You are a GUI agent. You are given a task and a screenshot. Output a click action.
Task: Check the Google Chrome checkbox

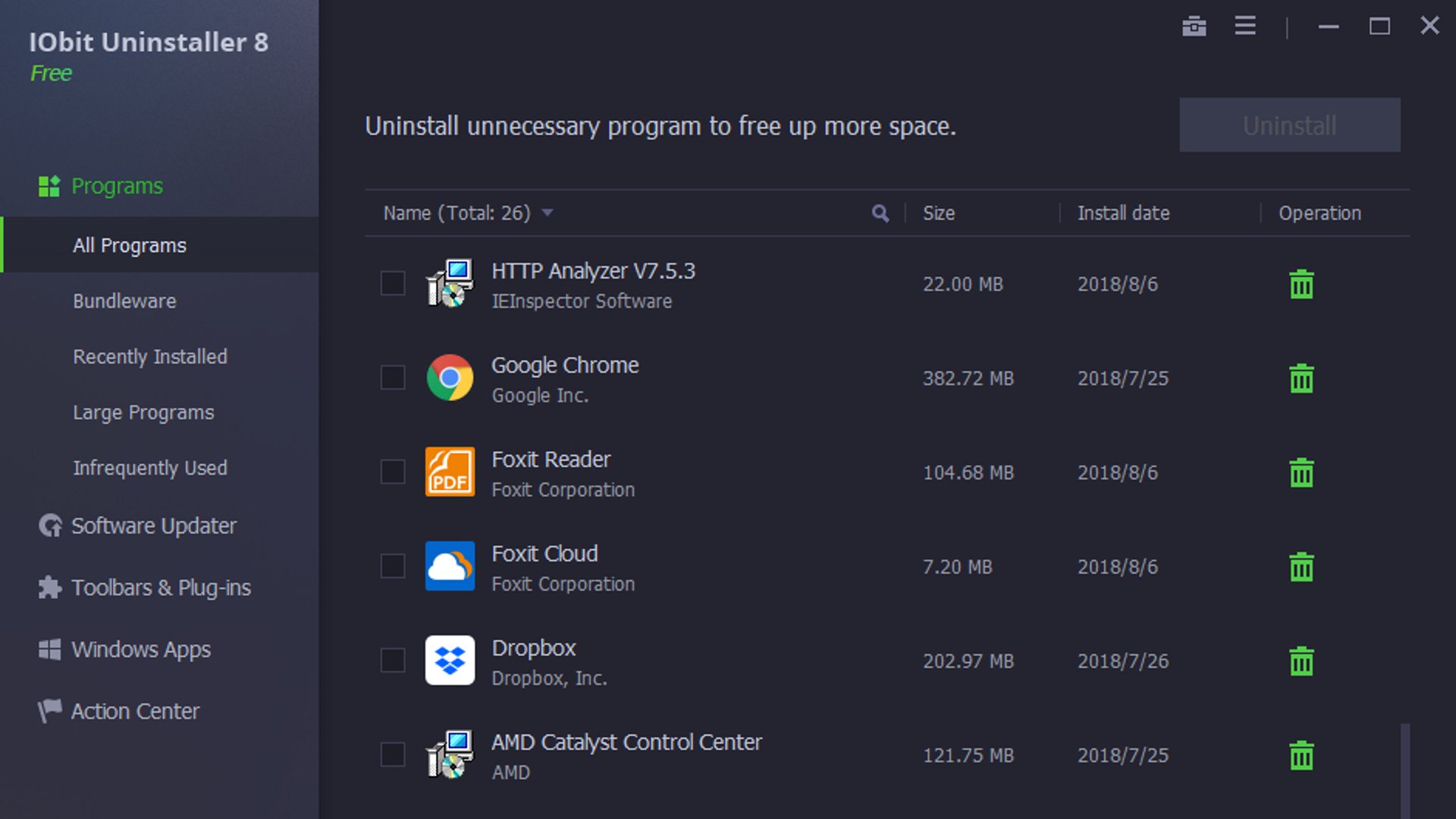click(x=393, y=378)
